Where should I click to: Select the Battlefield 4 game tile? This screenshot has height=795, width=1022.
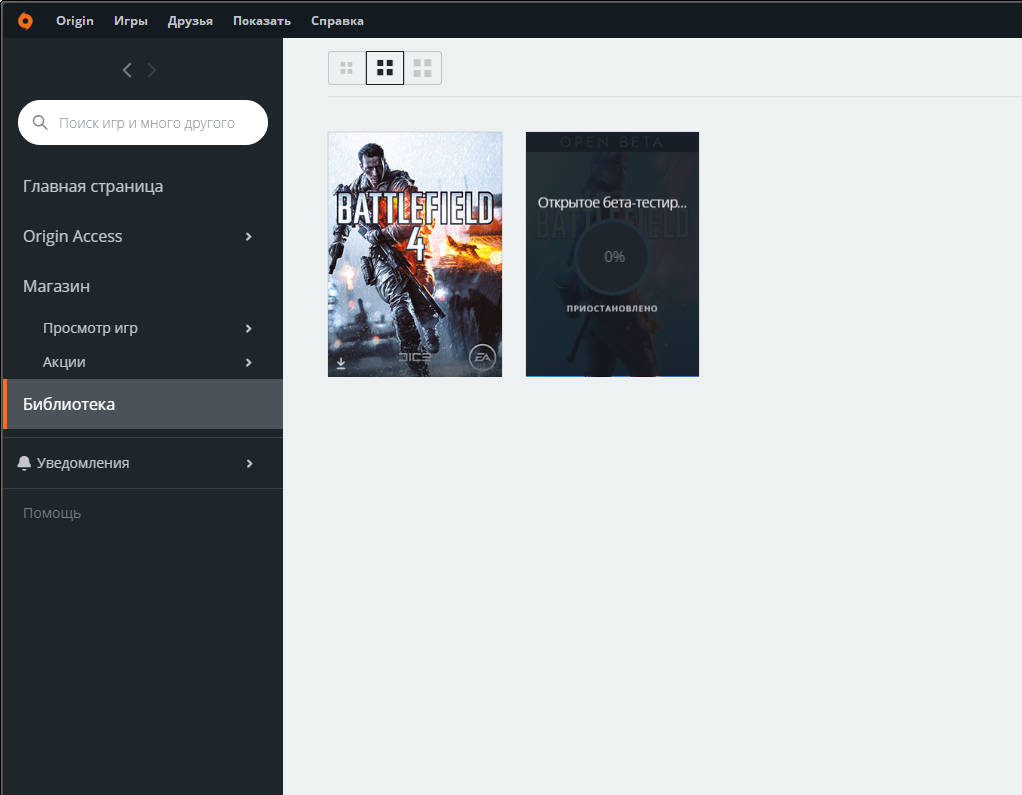415,254
